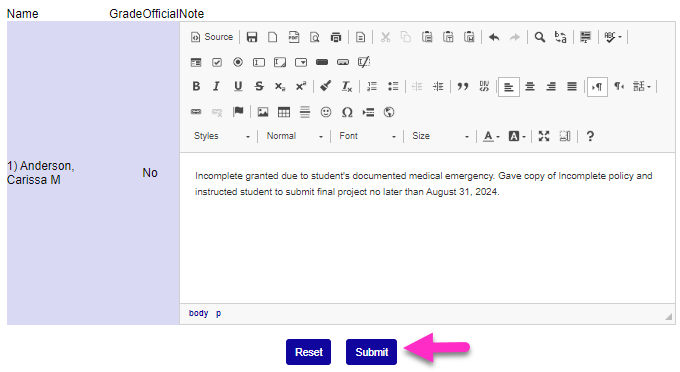Create a Div container

tap(484, 87)
